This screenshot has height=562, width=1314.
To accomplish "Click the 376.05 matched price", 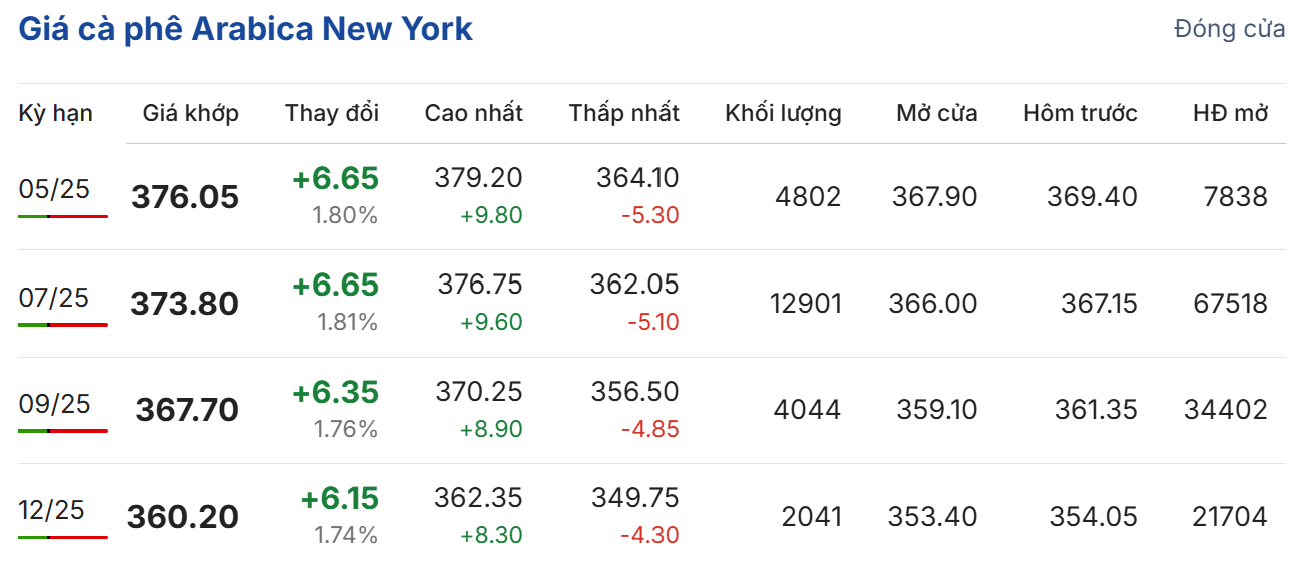I will 185,197.
